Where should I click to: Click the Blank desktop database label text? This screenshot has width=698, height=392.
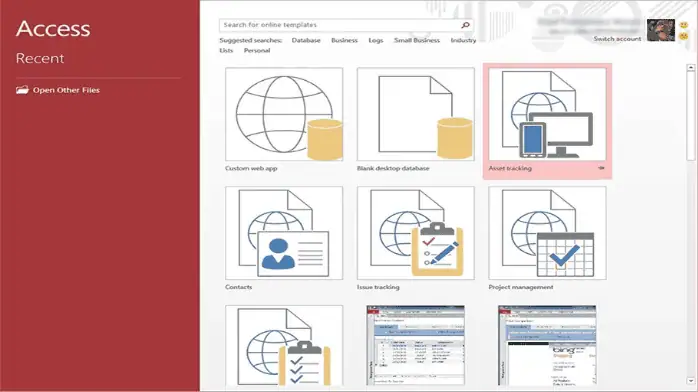pyautogui.click(x=393, y=168)
